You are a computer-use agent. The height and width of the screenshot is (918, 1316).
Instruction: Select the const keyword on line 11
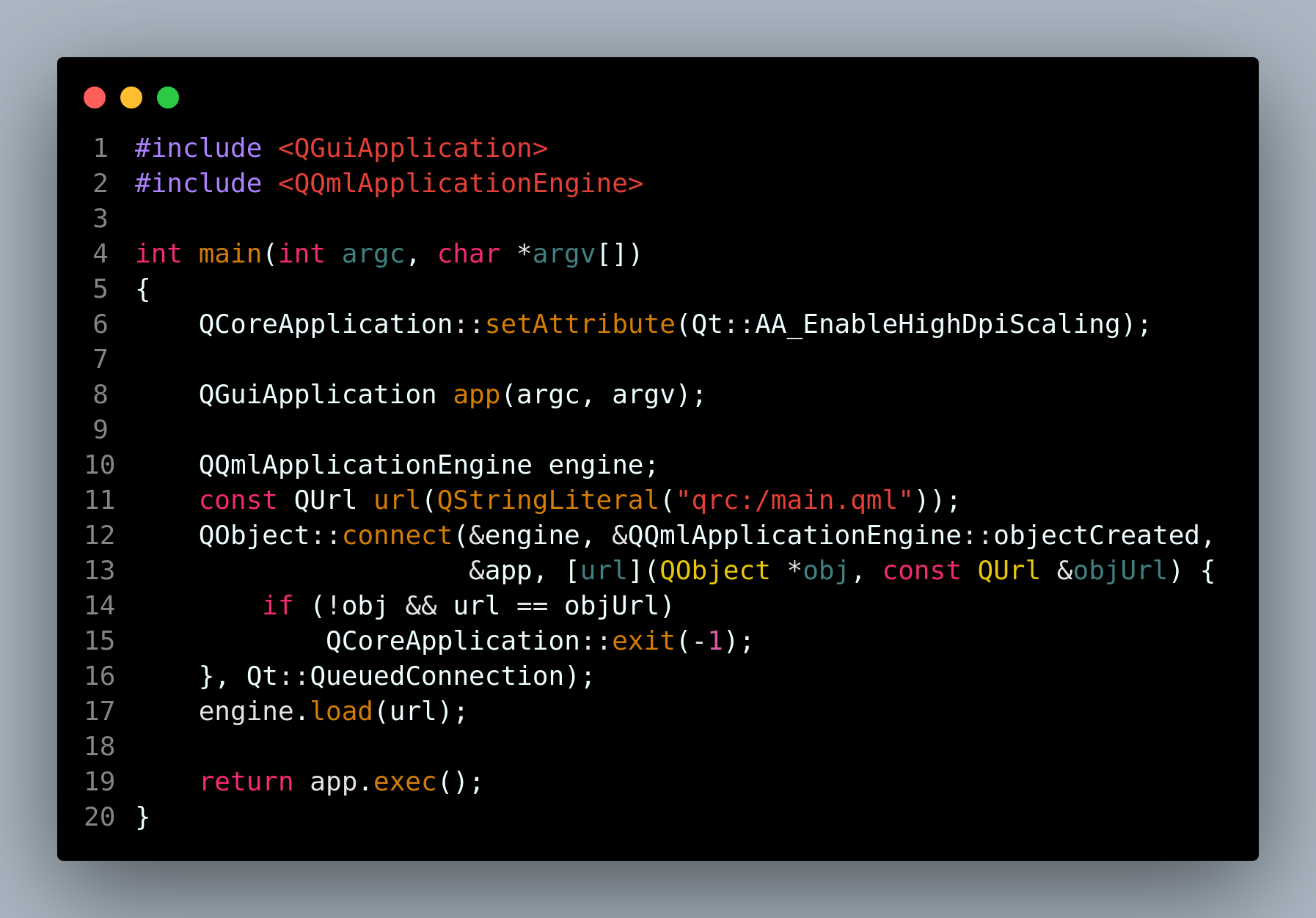pos(237,500)
